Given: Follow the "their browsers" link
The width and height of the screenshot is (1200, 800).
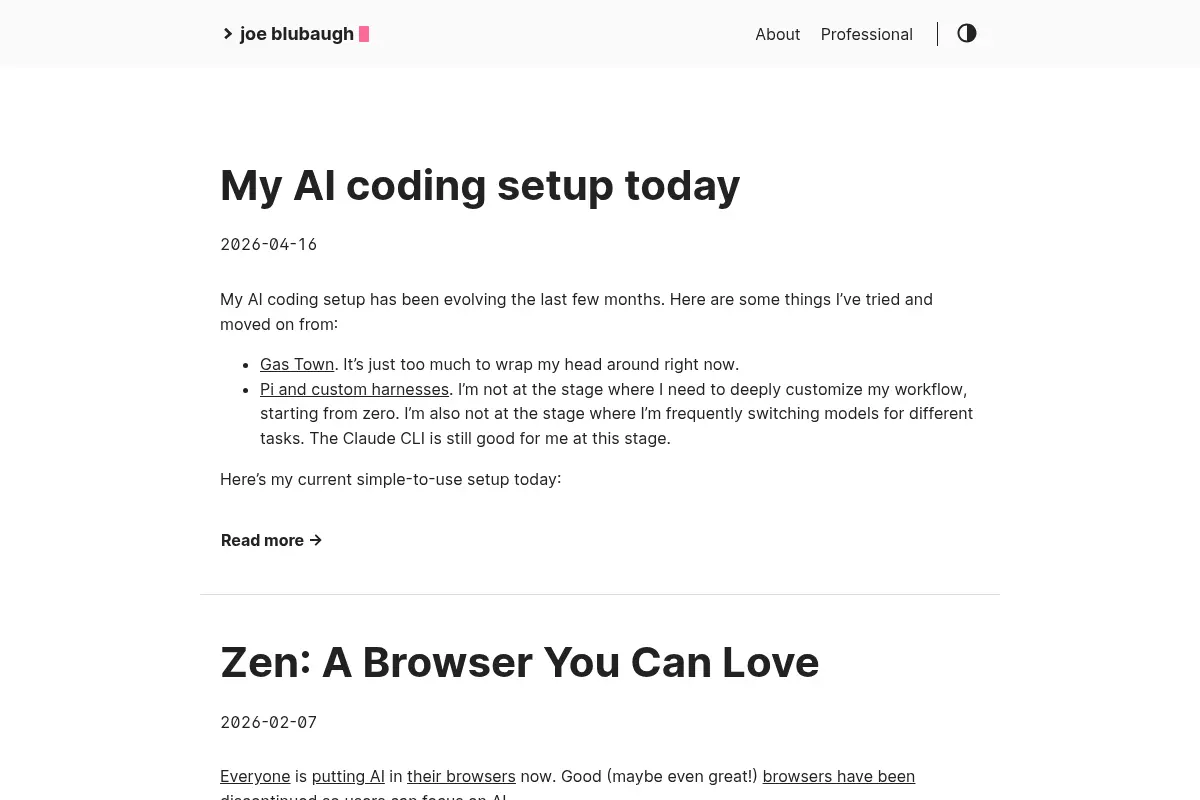Looking at the screenshot, I should pos(461,776).
